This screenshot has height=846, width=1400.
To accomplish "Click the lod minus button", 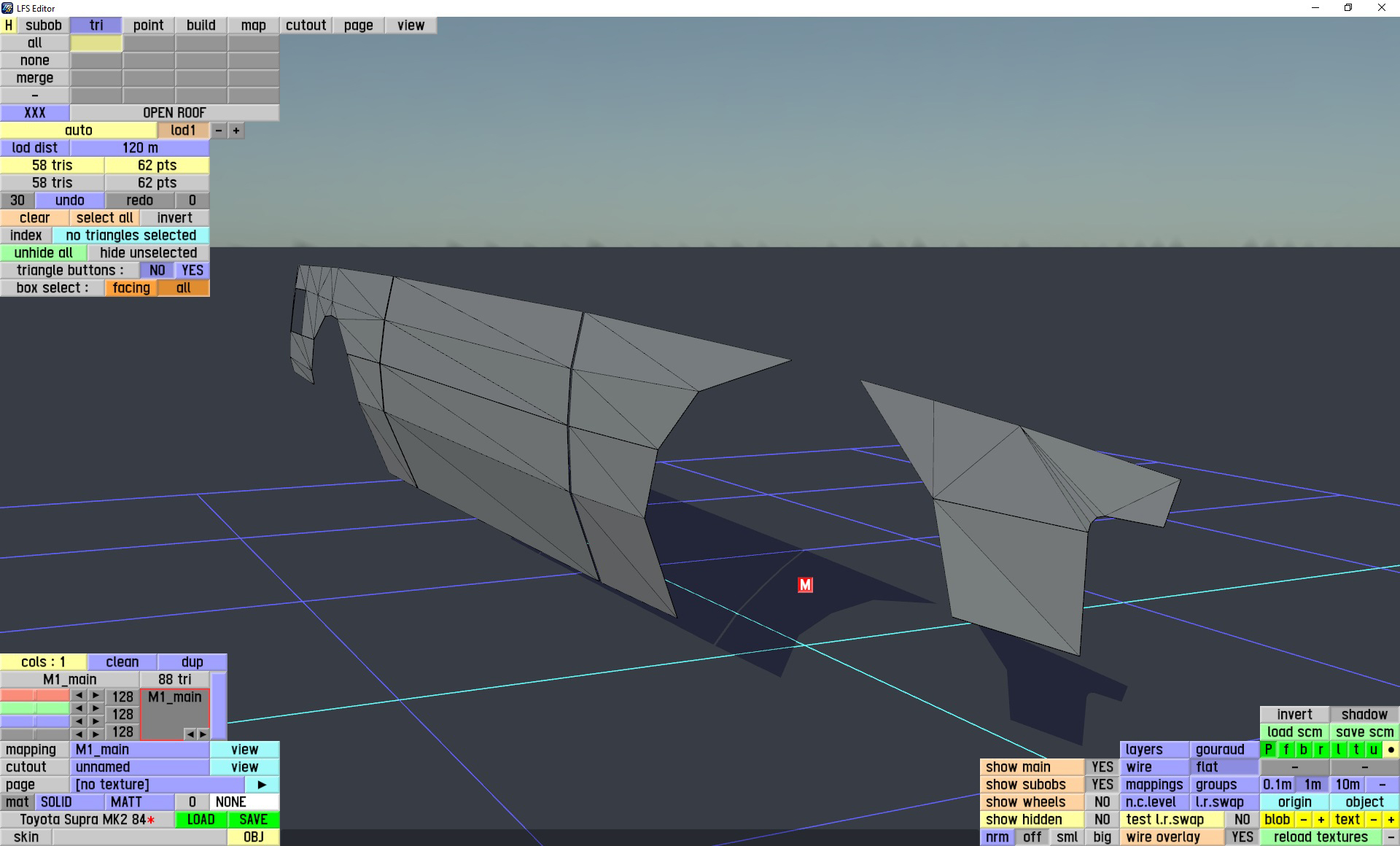I will pyautogui.click(x=219, y=131).
